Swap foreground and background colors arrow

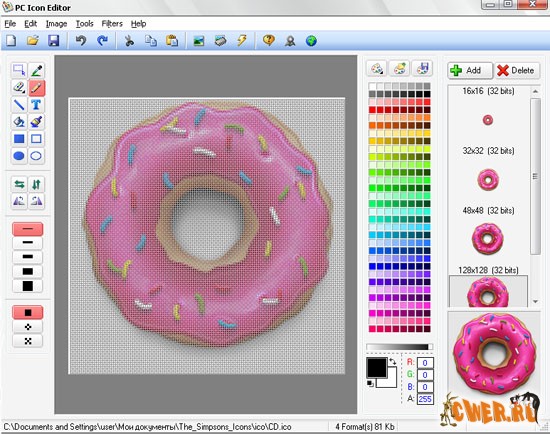(393, 361)
